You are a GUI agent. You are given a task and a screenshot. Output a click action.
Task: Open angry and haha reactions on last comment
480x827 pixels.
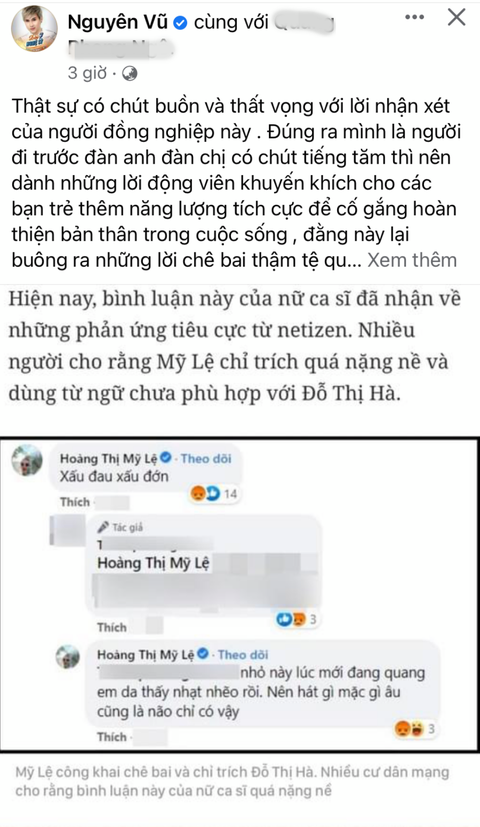(415, 729)
